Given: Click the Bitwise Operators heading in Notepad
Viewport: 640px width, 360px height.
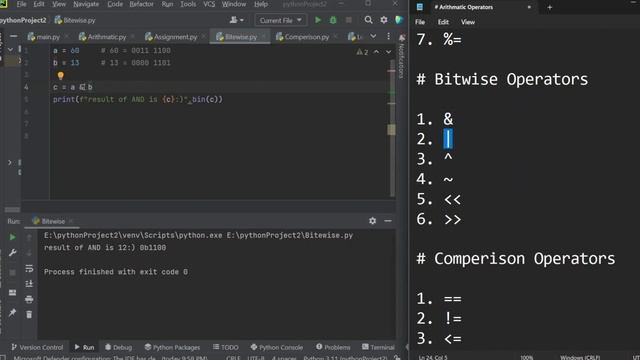Looking at the screenshot, I should point(502,79).
